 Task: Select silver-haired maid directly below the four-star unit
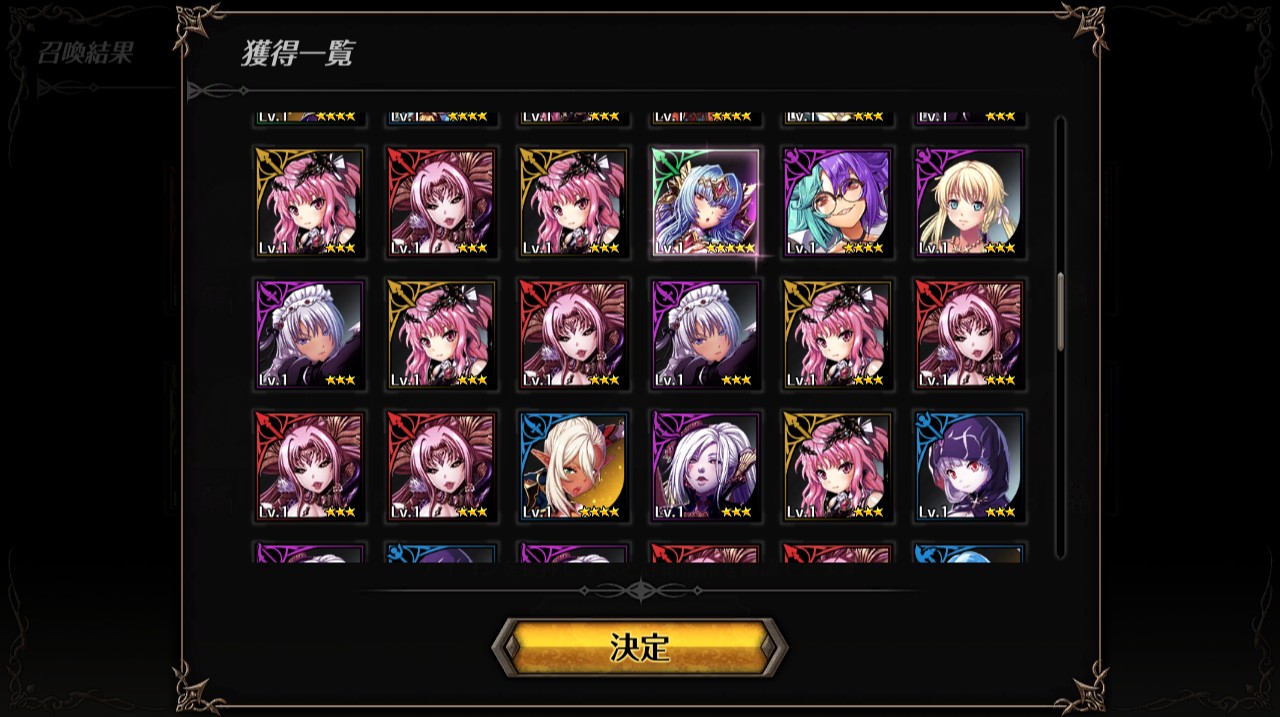coord(706,335)
